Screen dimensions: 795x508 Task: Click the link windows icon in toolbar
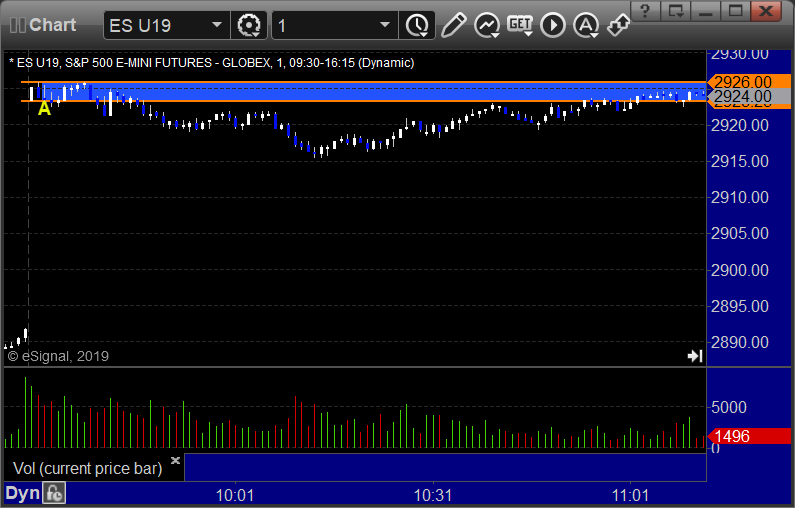(619, 25)
